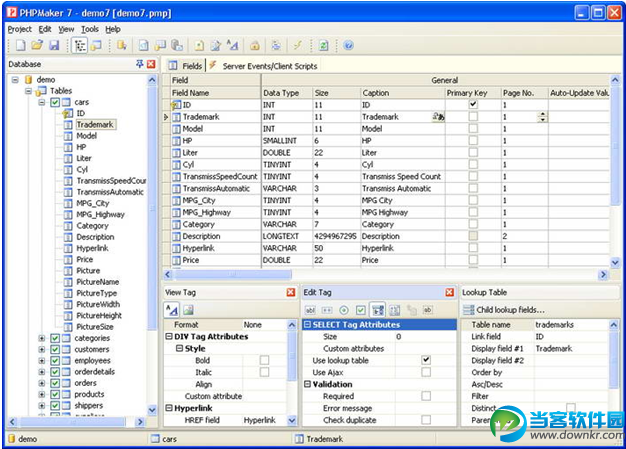
Task: Click the A-style font toolbar icon
Action: pyautogui.click(x=232, y=45)
